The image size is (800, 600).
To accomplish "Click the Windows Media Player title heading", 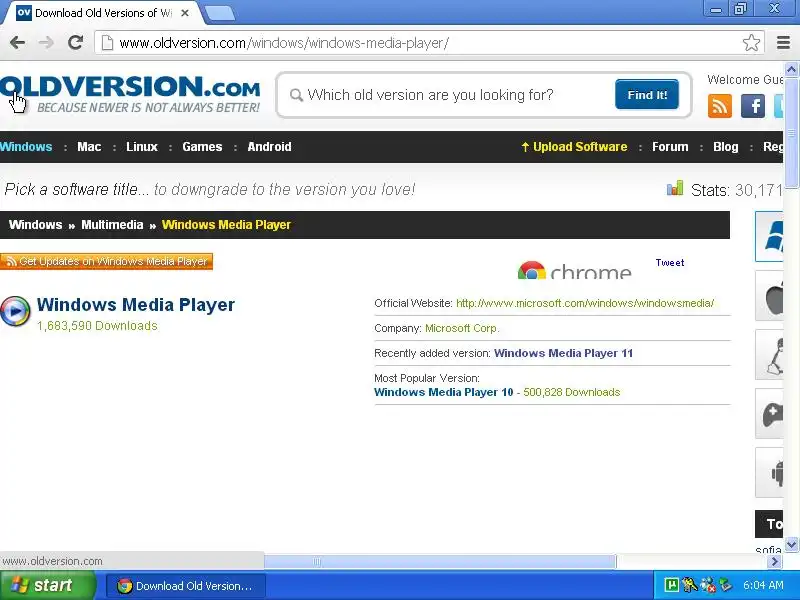I will (136, 305).
